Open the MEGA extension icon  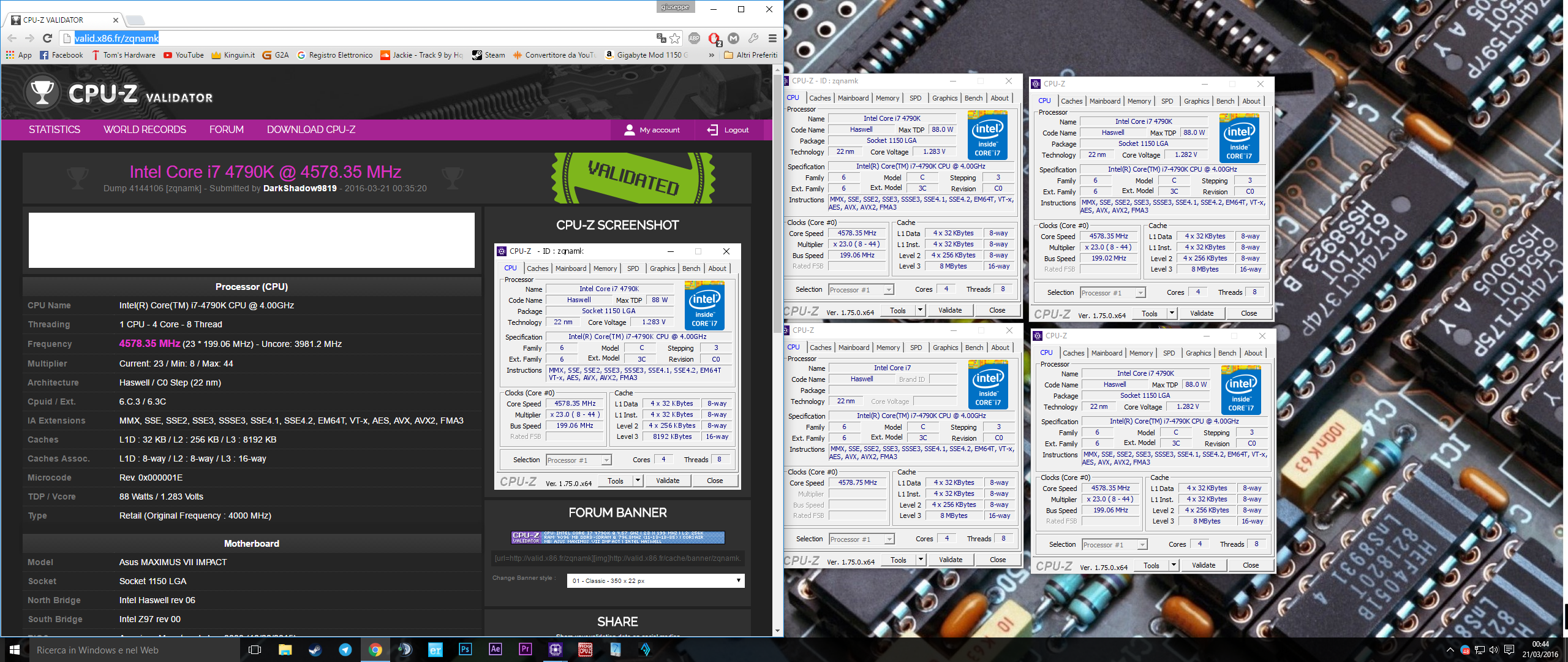(734, 38)
